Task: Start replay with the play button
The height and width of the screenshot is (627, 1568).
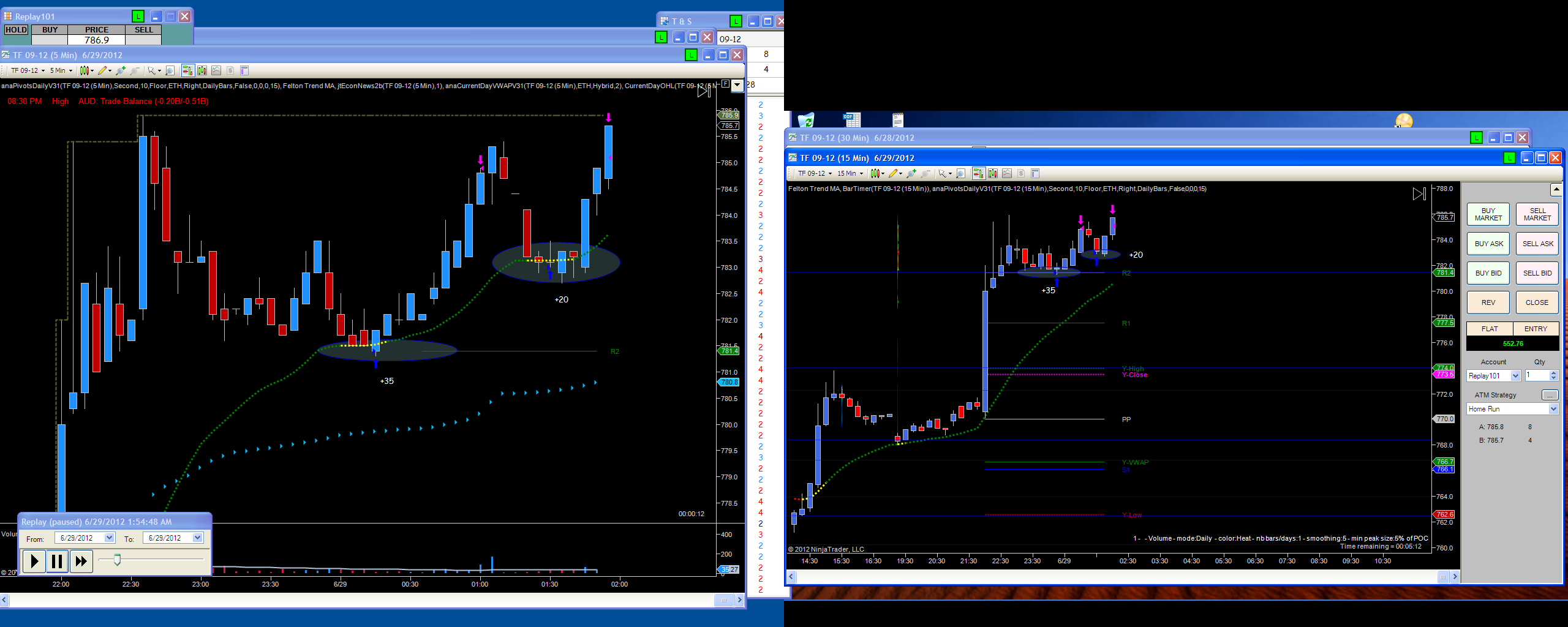Action: (x=34, y=561)
